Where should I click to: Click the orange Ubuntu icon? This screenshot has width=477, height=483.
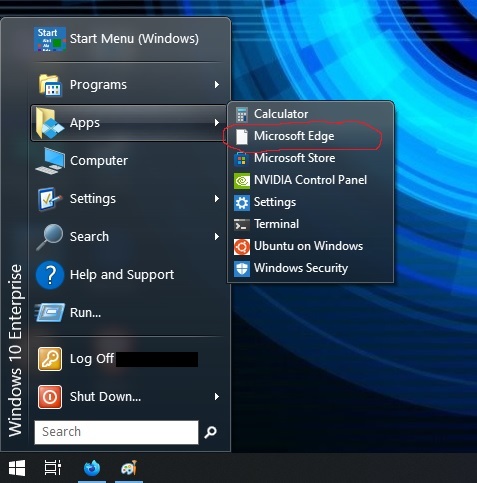pos(242,247)
